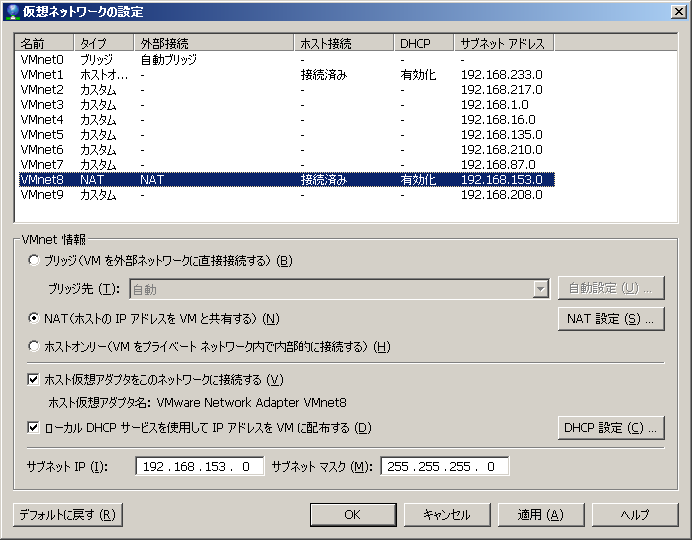The width and height of the screenshot is (692, 540).
Task: Select the VMnet5 row
Action: click(286, 135)
